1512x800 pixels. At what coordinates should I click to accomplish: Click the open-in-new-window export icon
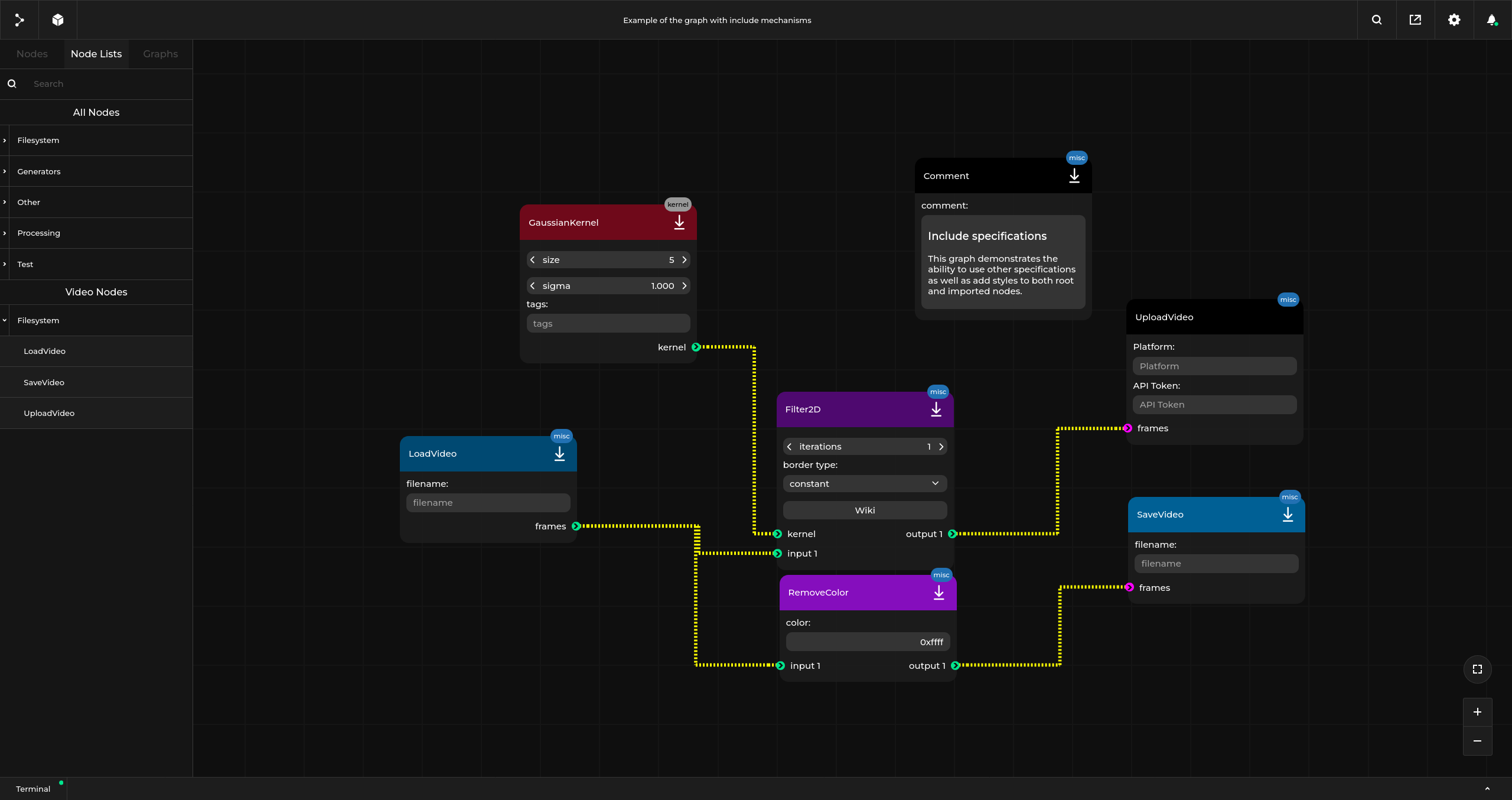(1415, 20)
